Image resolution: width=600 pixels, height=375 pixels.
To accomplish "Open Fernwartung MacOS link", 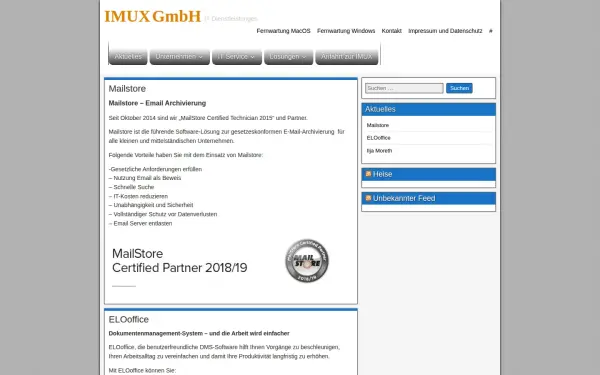I will [284, 31].
